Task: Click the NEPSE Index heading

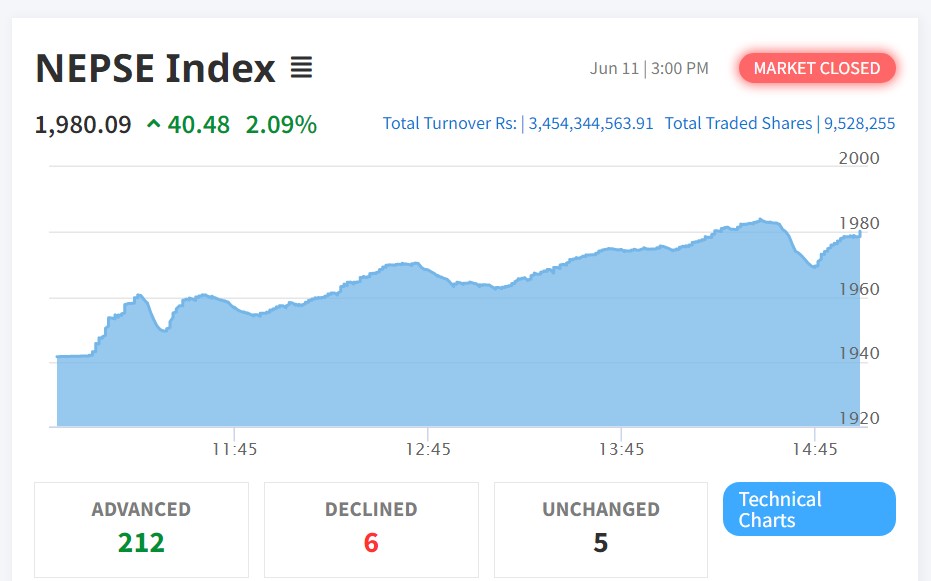Action: coord(155,68)
